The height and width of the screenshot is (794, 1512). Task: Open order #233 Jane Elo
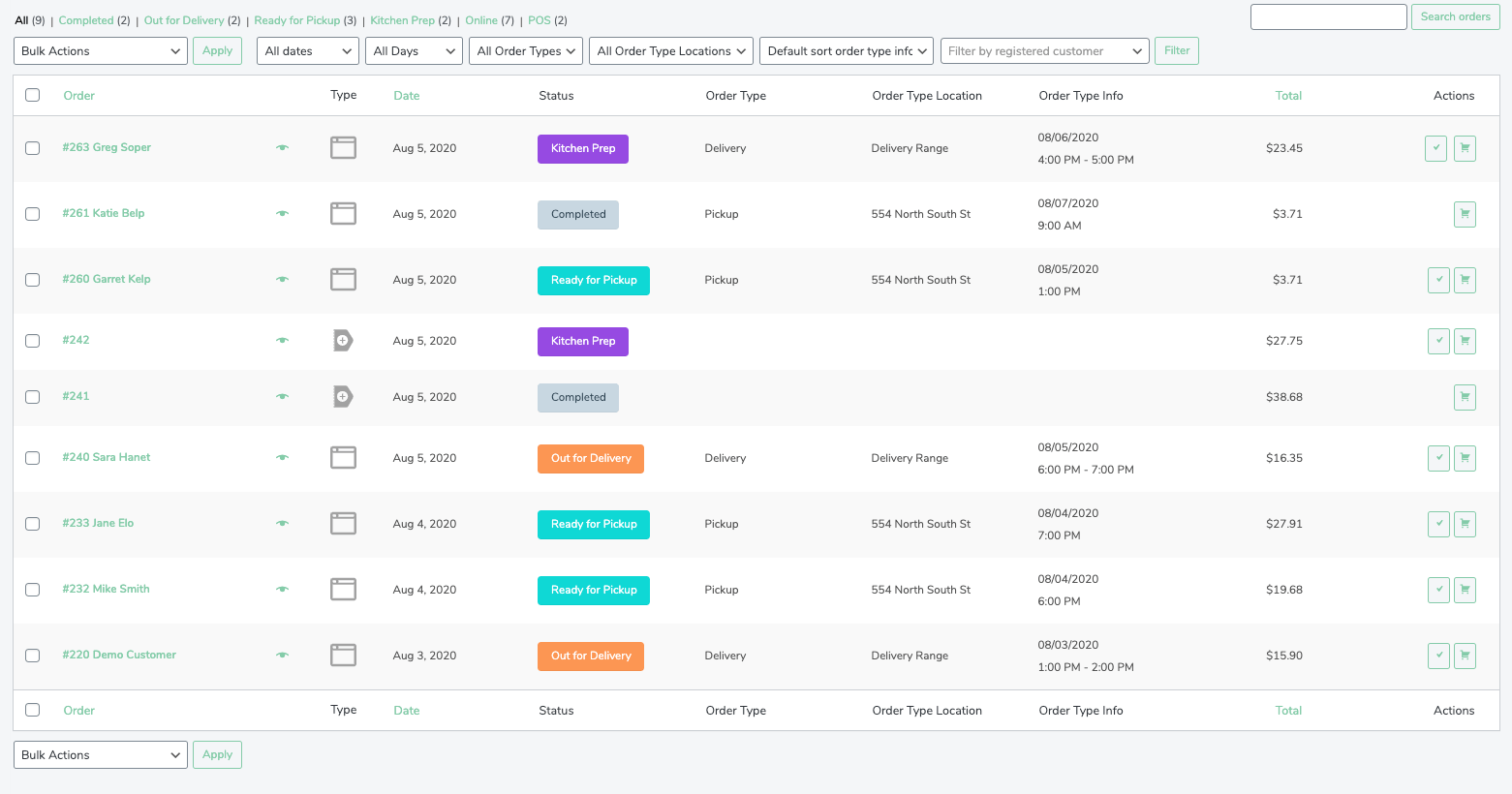(98, 523)
